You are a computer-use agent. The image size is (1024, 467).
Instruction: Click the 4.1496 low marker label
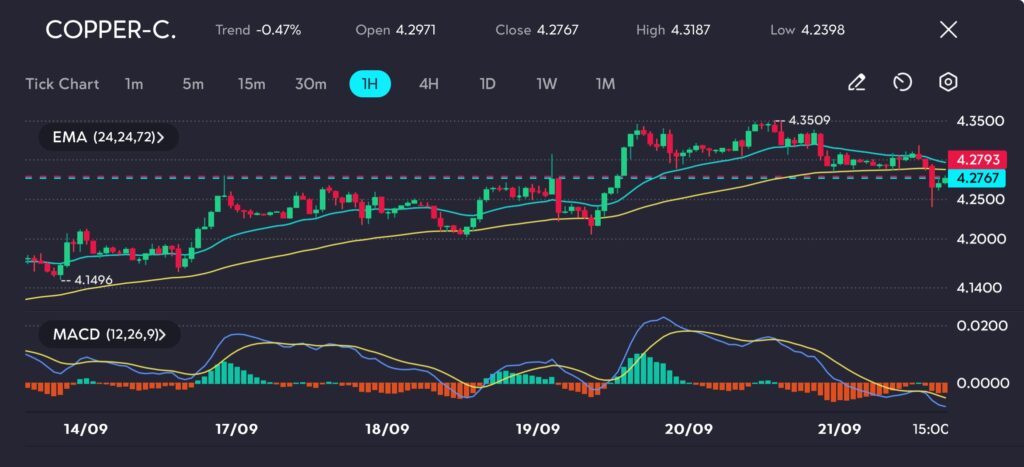(x=93, y=280)
